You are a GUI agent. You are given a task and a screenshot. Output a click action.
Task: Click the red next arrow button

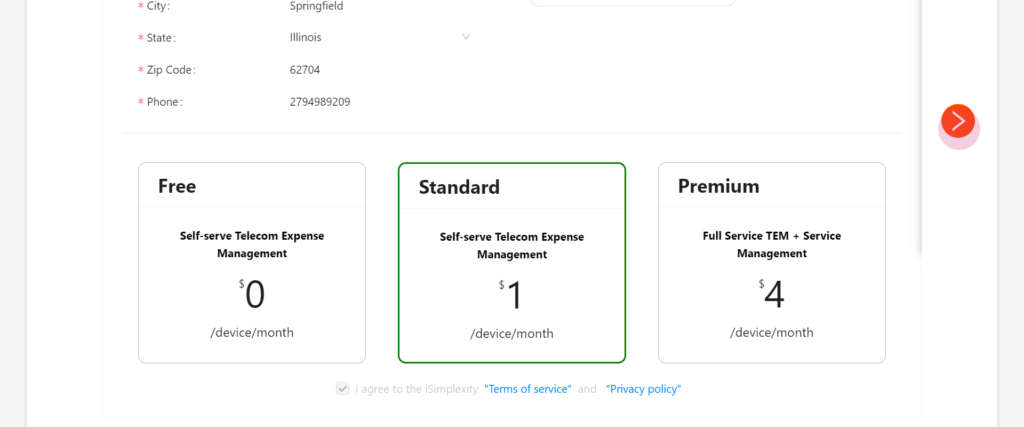[x=958, y=121]
